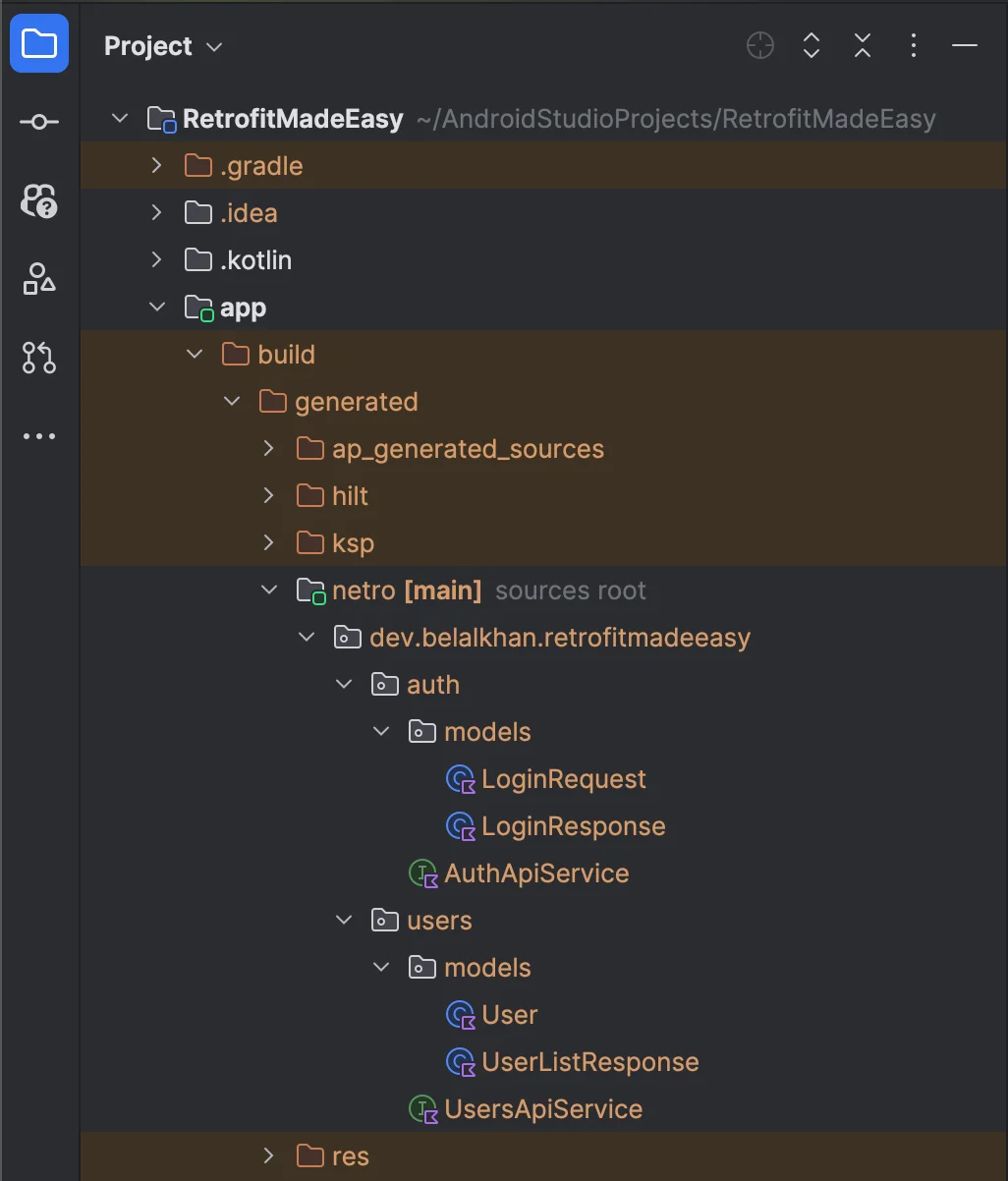Click the hilt folder icon
1008x1181 pixels.
[310, 496]
